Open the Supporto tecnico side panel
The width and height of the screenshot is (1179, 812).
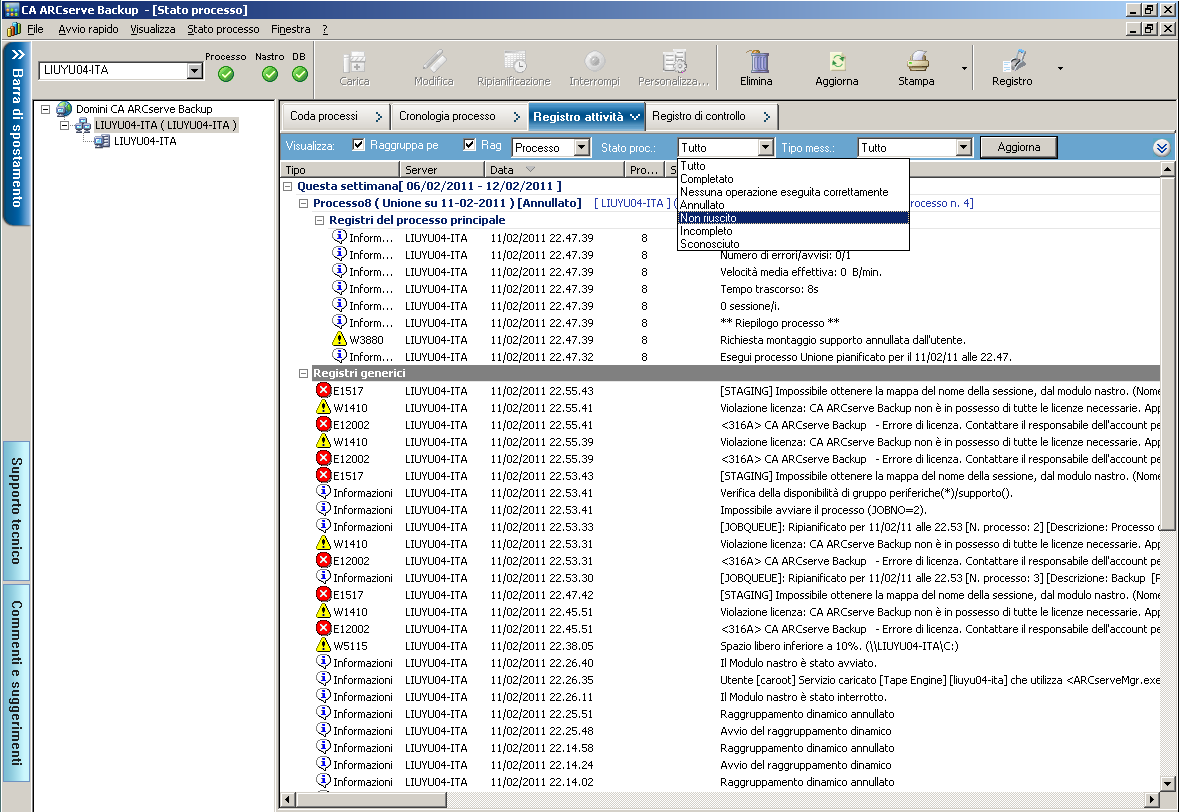pyautogui.click(x=17, y=508)
